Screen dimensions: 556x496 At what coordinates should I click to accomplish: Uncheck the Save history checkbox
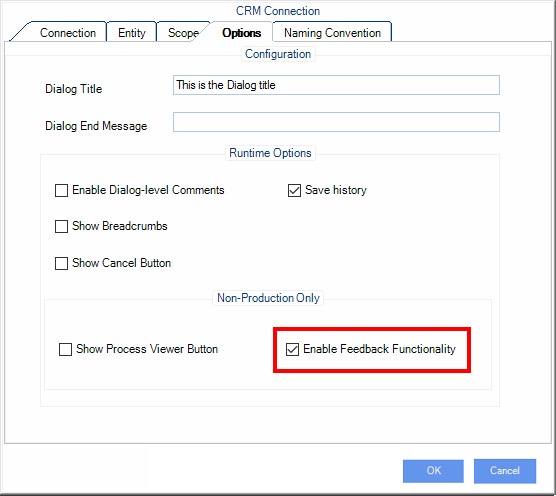(294, 190)
